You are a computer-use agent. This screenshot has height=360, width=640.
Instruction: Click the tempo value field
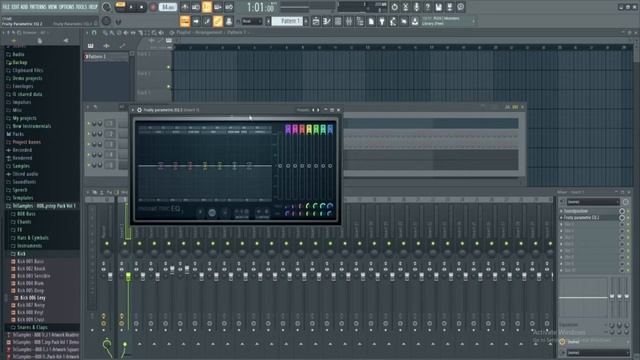tap(168, 7)
